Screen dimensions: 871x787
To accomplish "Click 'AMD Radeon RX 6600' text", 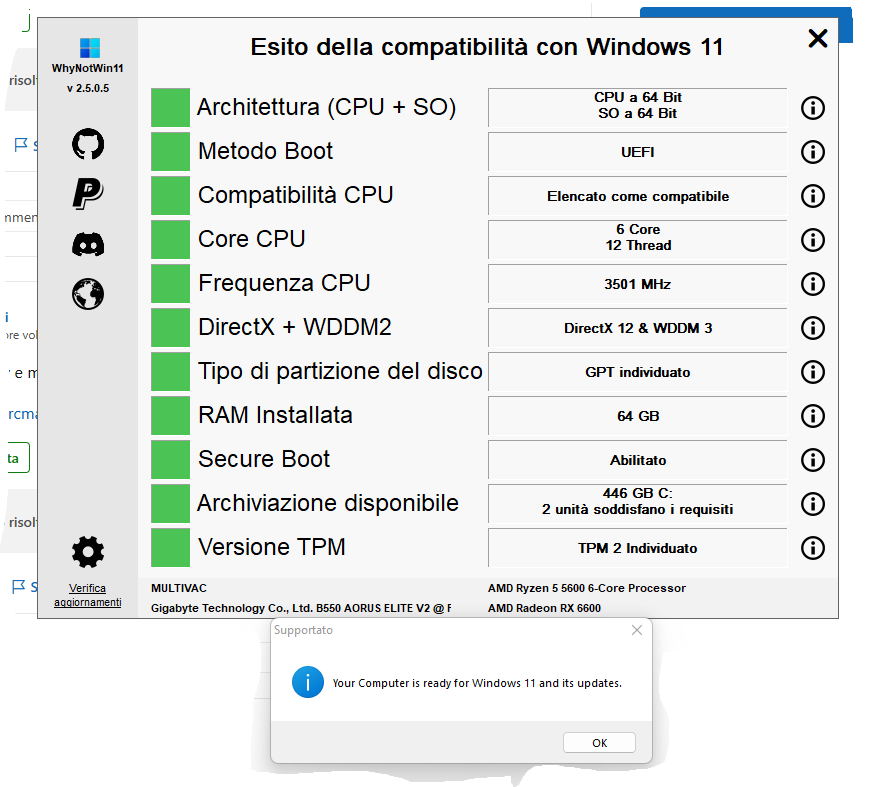I will (x=544, y=608).
